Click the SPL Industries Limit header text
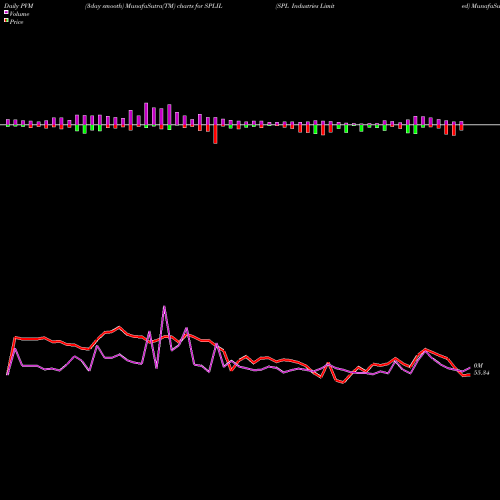The image size is (500, 500). (305, 6)
